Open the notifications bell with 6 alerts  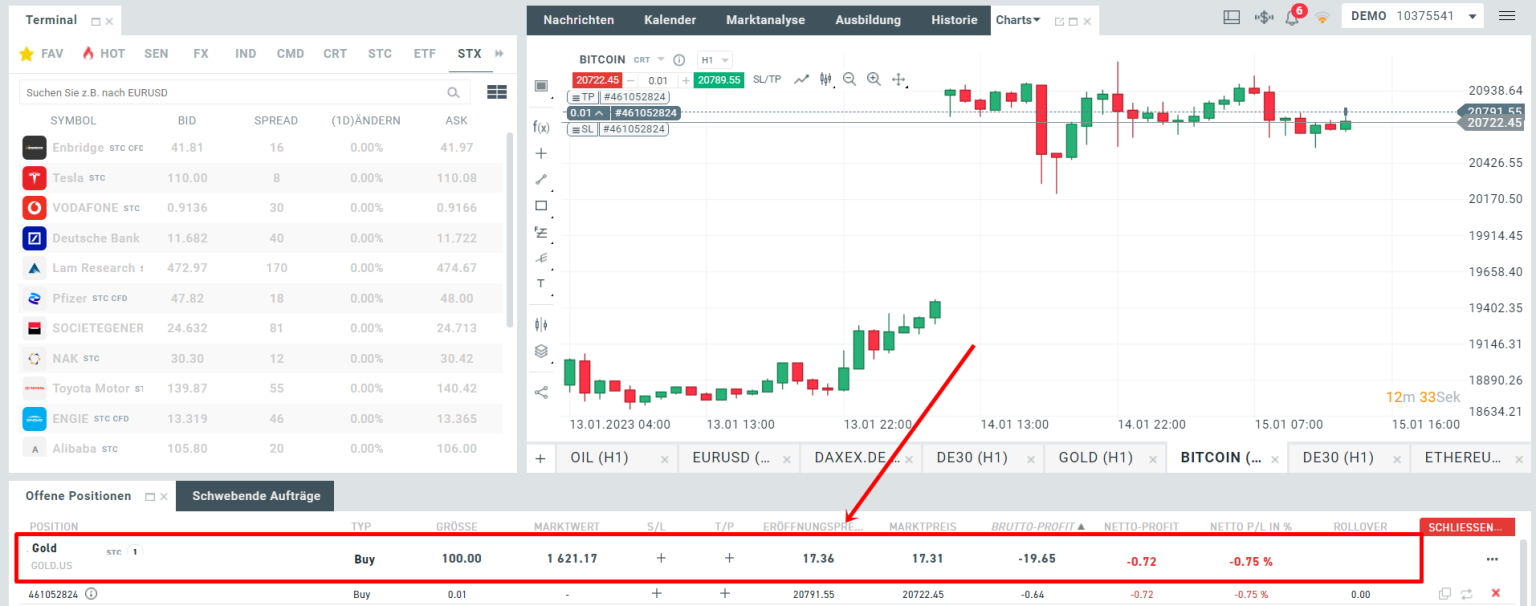point(1291,17)
